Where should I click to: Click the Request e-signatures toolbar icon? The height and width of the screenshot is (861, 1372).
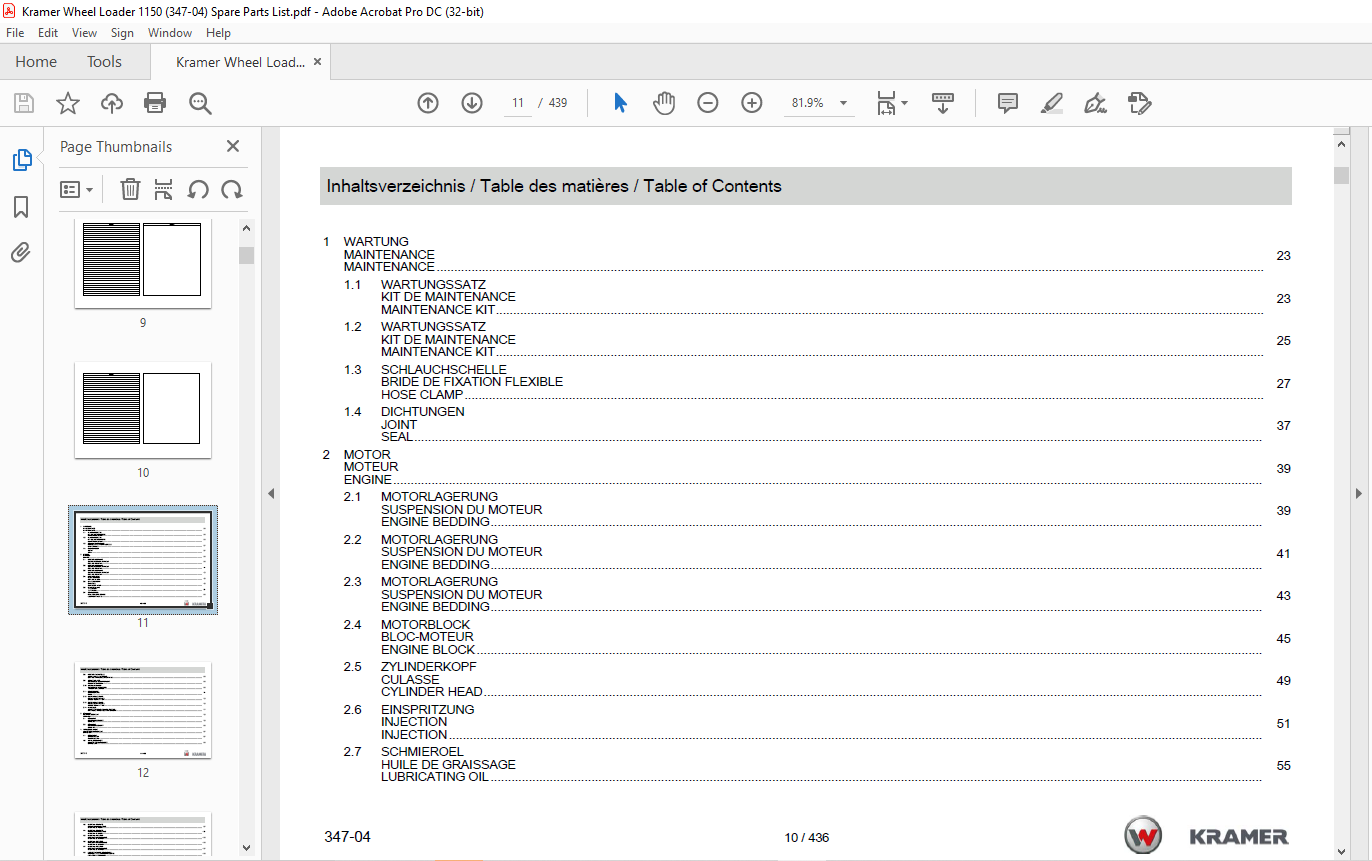click(1140, 103)
